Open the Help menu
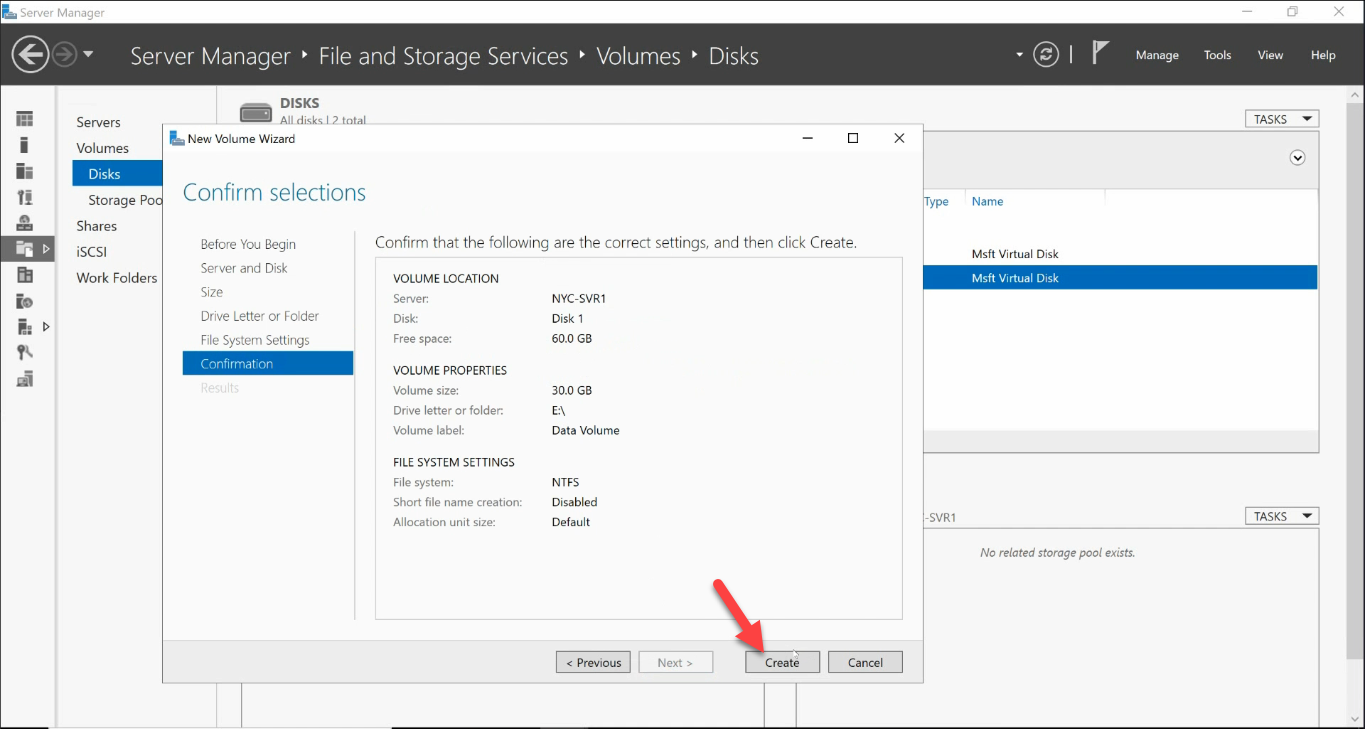 point(1323,55)
